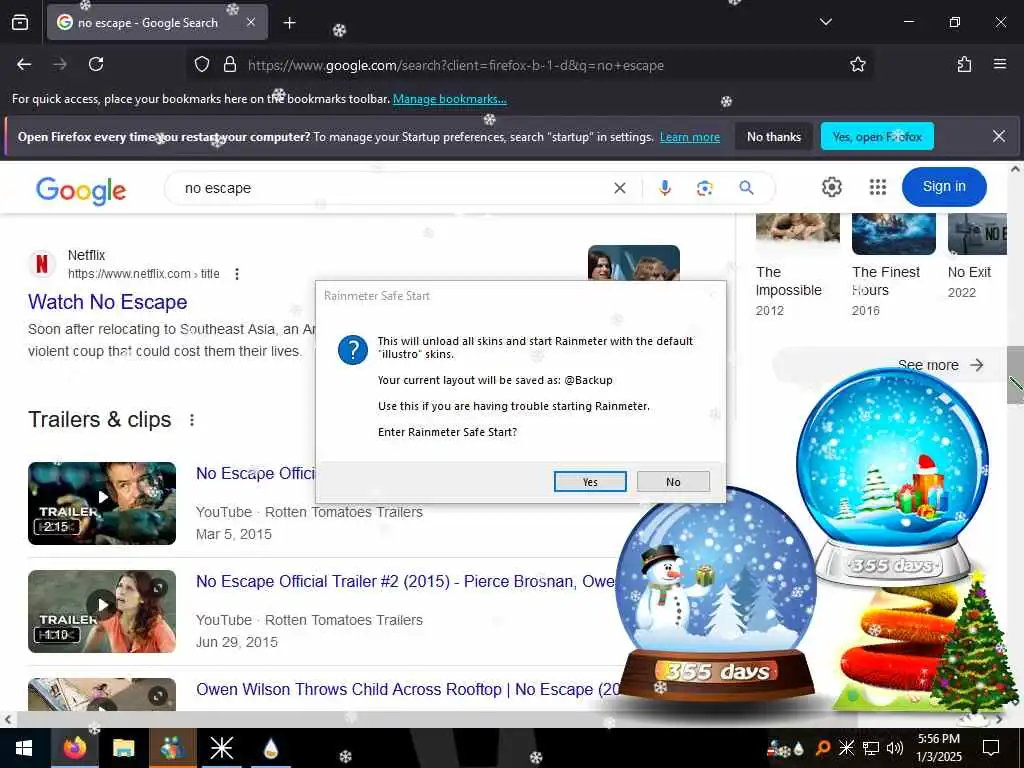
Task: Click the See more arrow button
Action: click(x=976, y=365)
